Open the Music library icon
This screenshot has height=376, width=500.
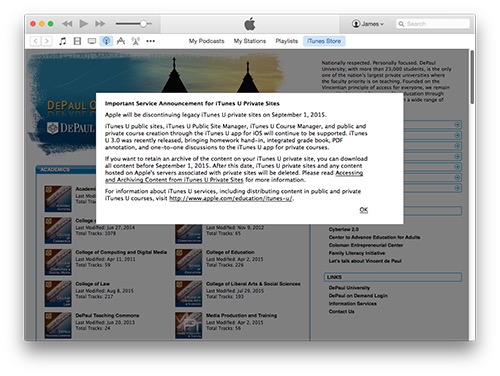62,41
